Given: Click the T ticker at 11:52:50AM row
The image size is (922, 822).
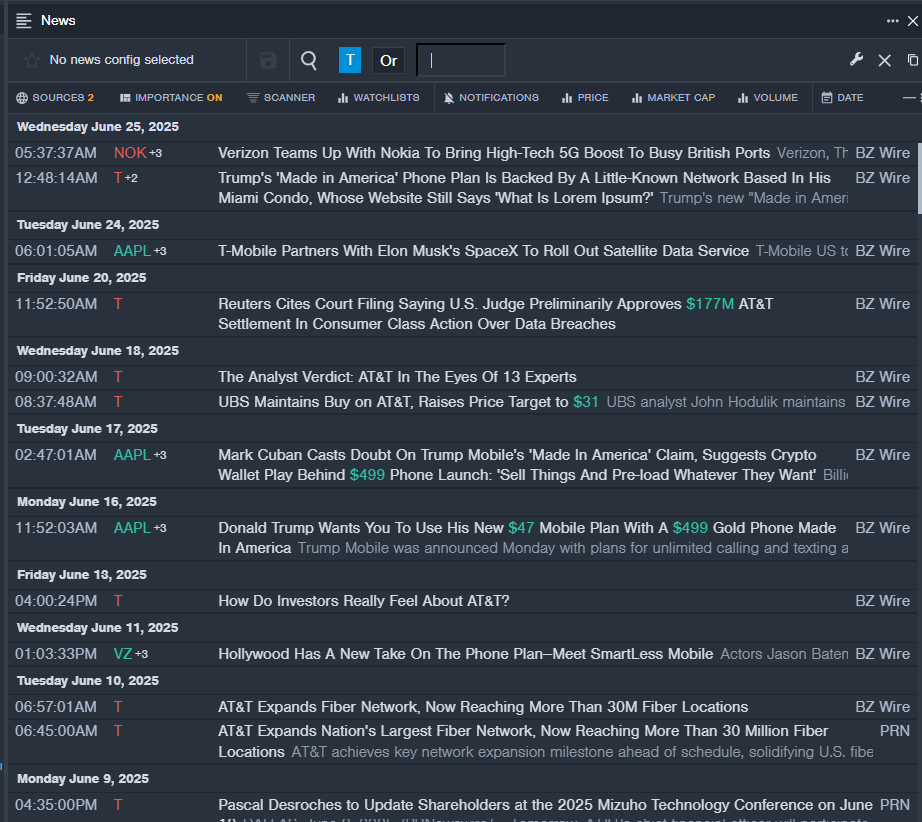Looking at the screenshot, I should [118, 304].
